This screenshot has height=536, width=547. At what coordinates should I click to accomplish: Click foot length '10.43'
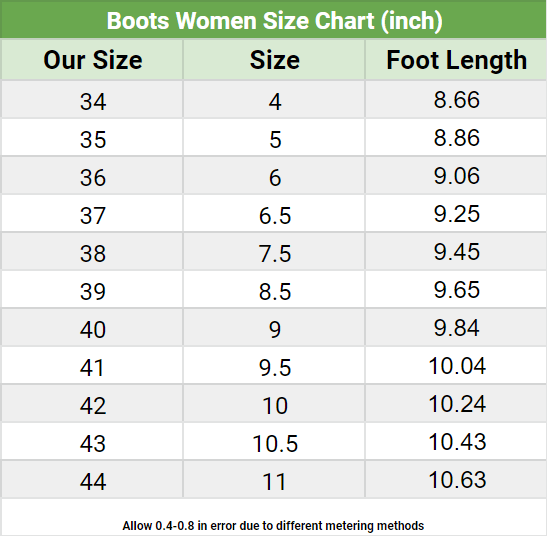pyautogui.click(x=457, y=442)
